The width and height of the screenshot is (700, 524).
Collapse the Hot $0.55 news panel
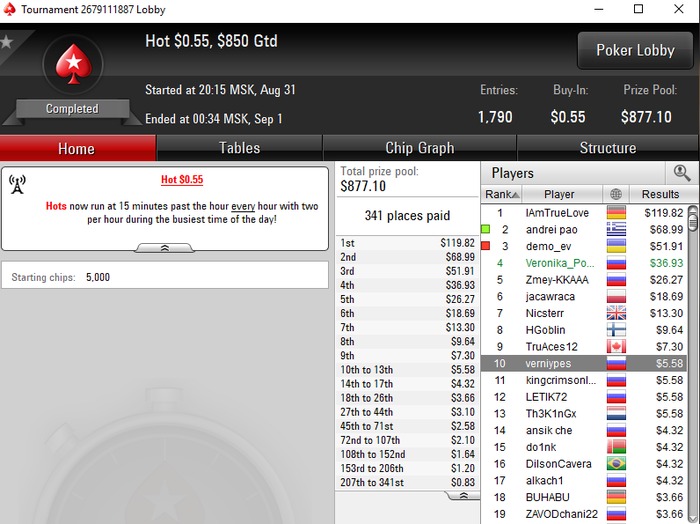(165, 248)
